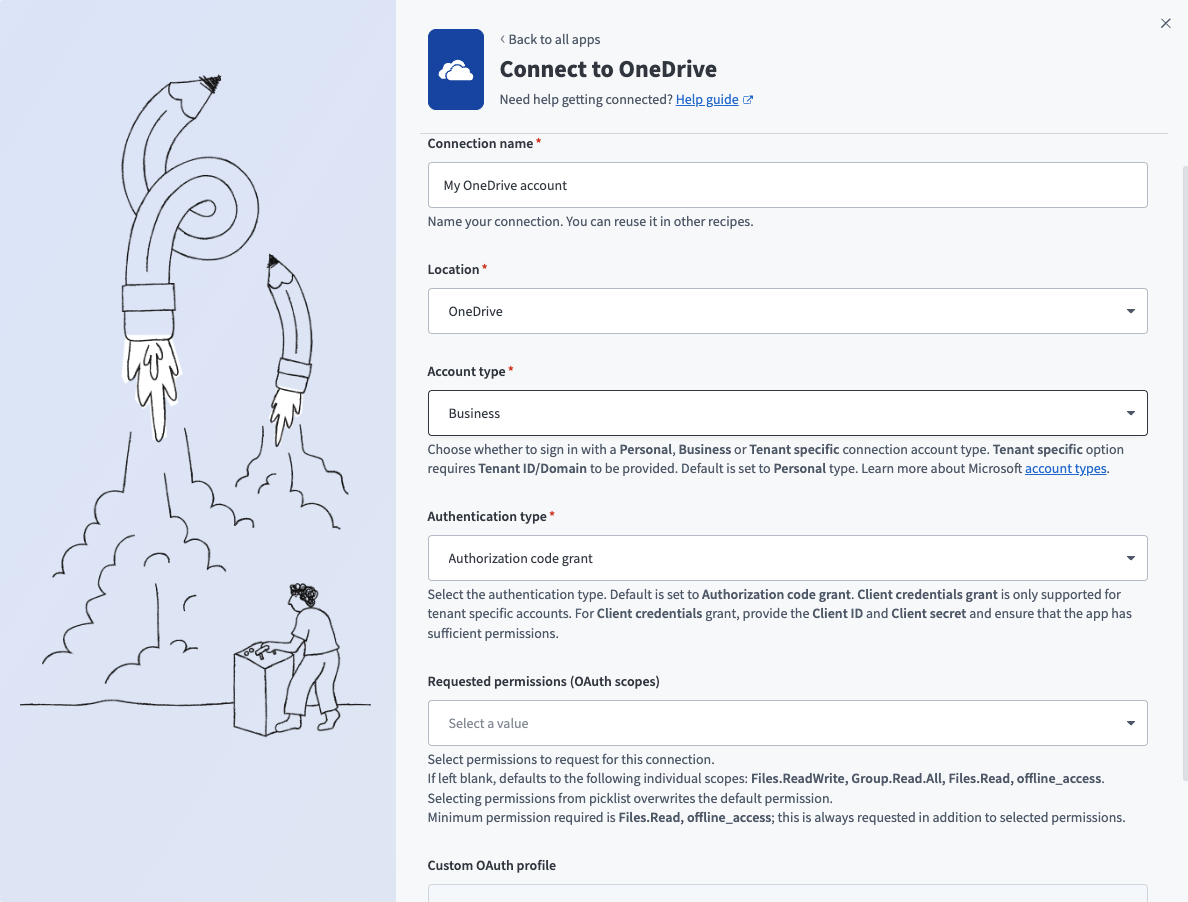
Task: Click the "Account type" label
Action: [x=466, y=371]
